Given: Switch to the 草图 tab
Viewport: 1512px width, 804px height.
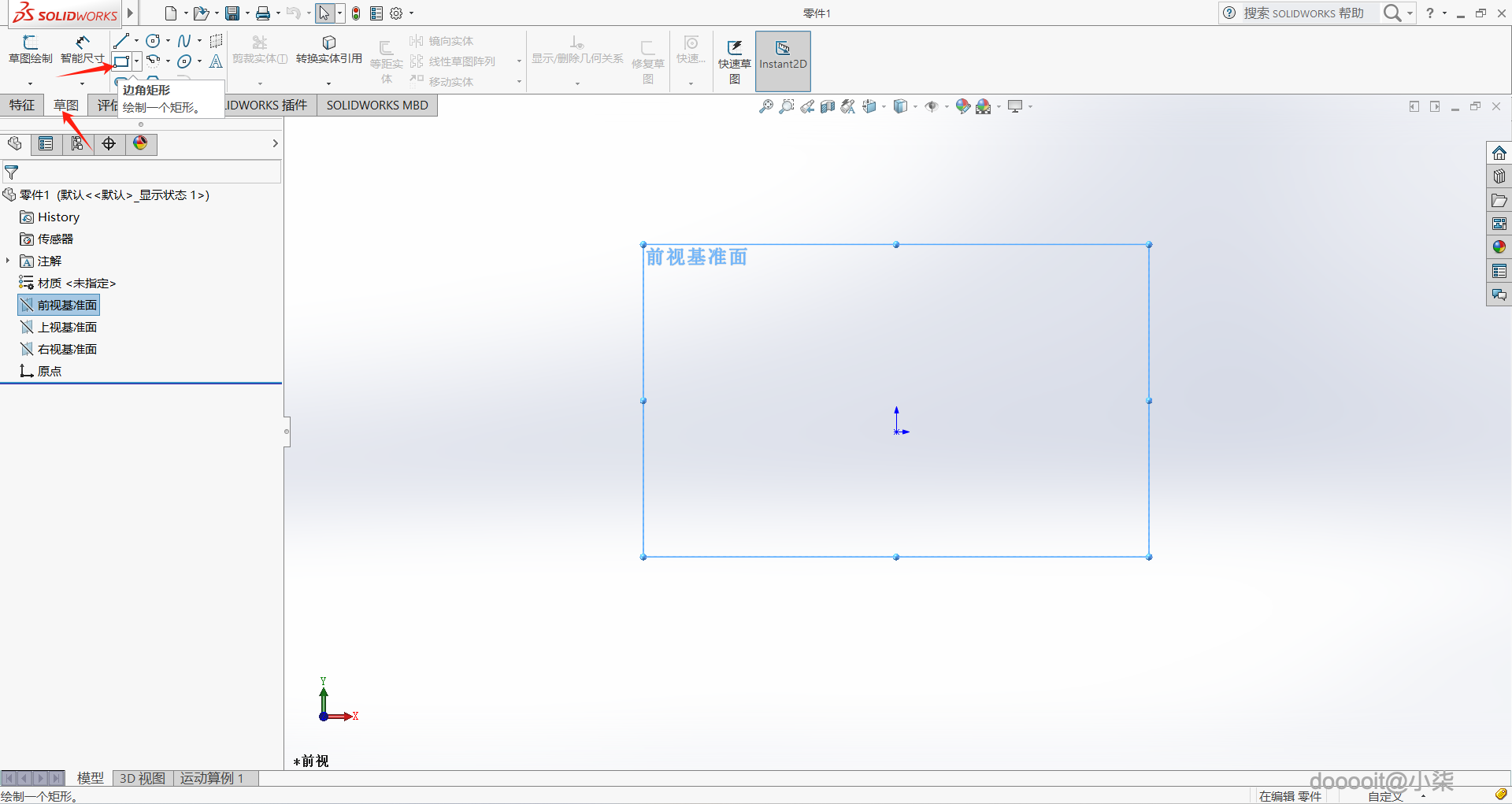Looking at the screenshot, I should [x=66, y=106].
